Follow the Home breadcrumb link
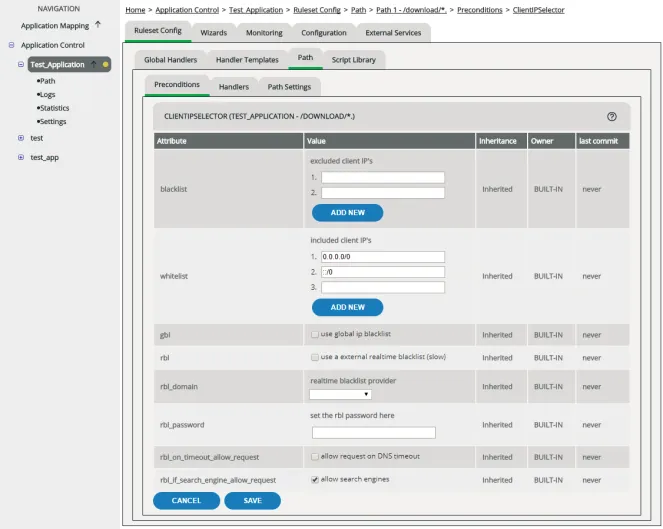Screen dimensions: 663x529 [x=135, y=10]
